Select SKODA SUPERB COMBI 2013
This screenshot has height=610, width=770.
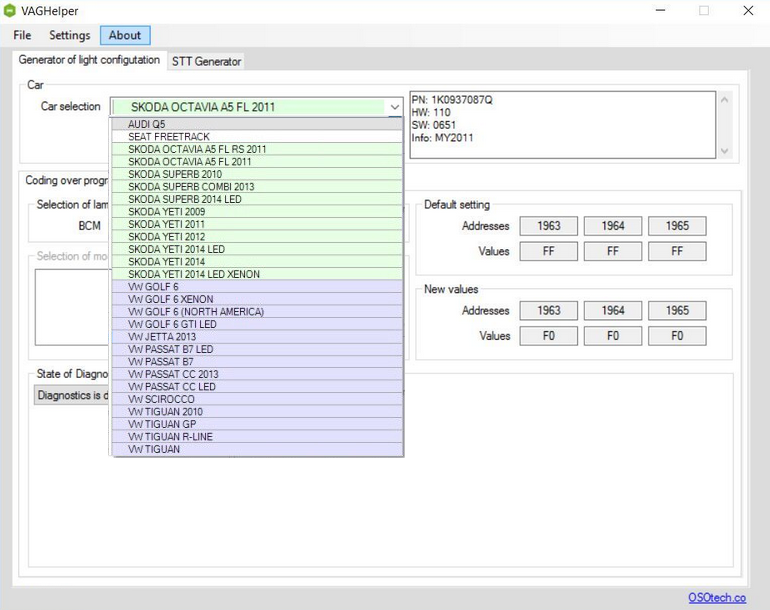(x=257, y=187)
